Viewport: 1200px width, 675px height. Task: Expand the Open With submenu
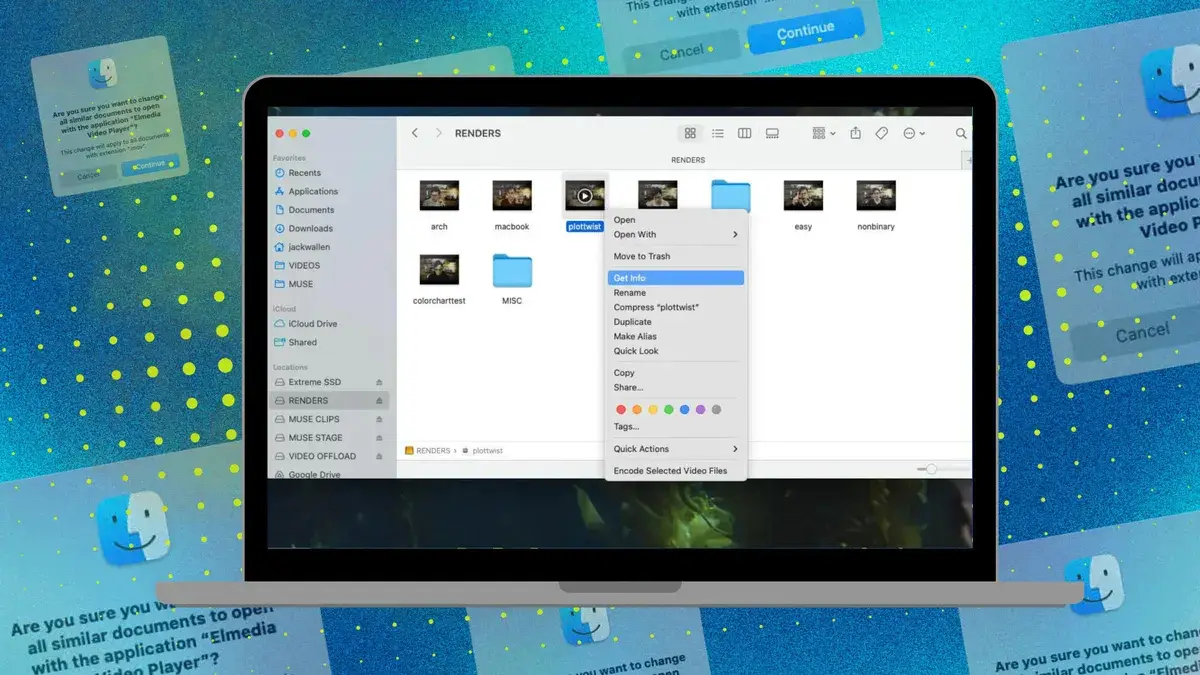coord(676,235)
